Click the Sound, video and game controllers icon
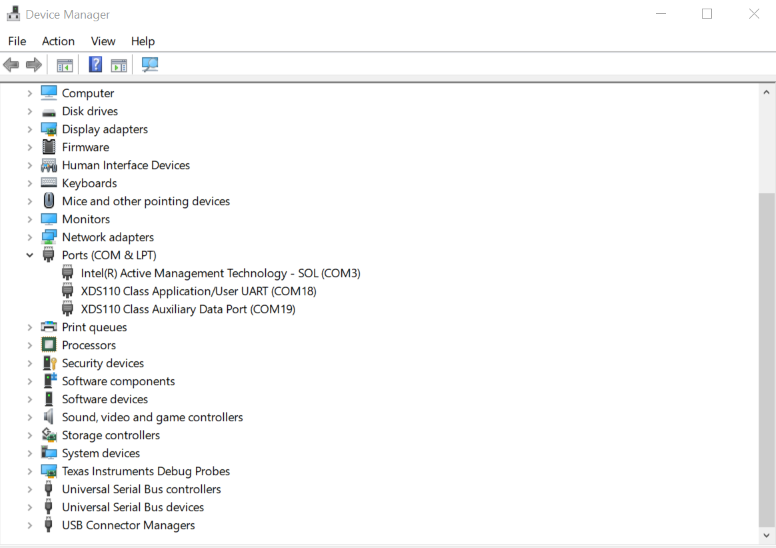The image size is (776, 548). [x=49, y=417]
